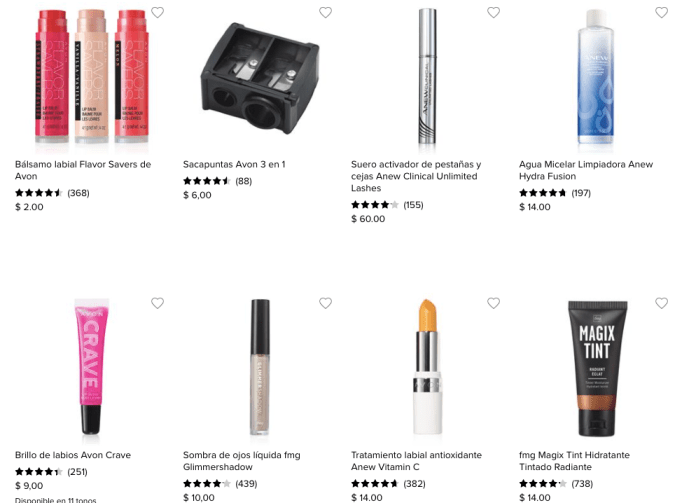The width and height of the screenshot is (675, 503).
Task: Click the pink Crave lip gloss image
Action: (x=91, y=366)
